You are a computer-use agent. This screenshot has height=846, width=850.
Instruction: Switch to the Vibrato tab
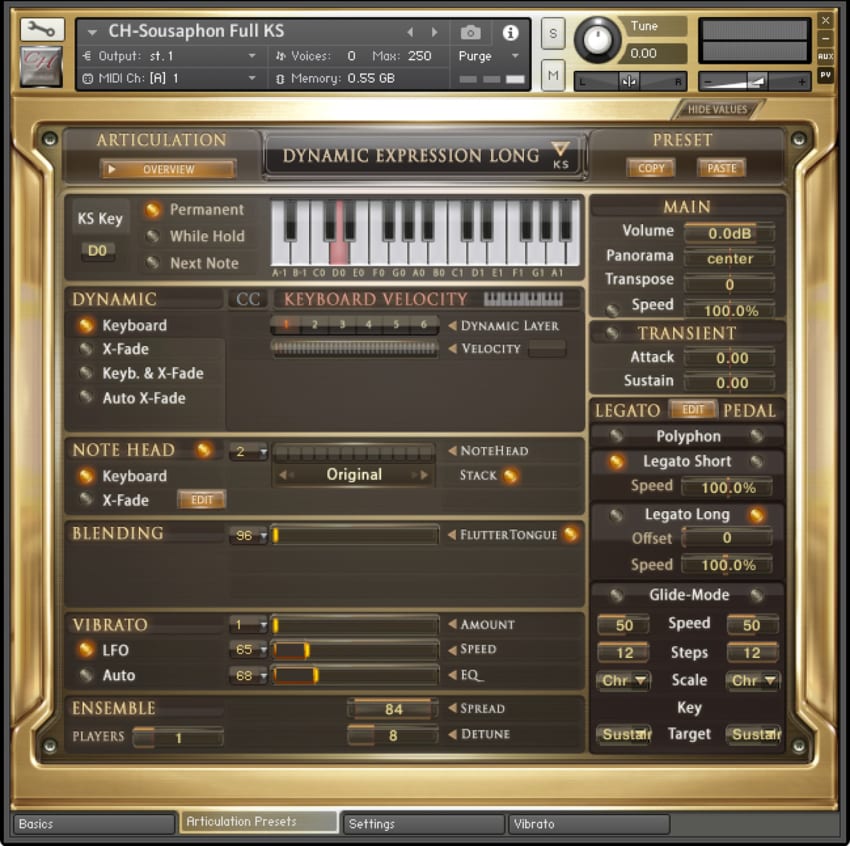click(x=588, y=824)
